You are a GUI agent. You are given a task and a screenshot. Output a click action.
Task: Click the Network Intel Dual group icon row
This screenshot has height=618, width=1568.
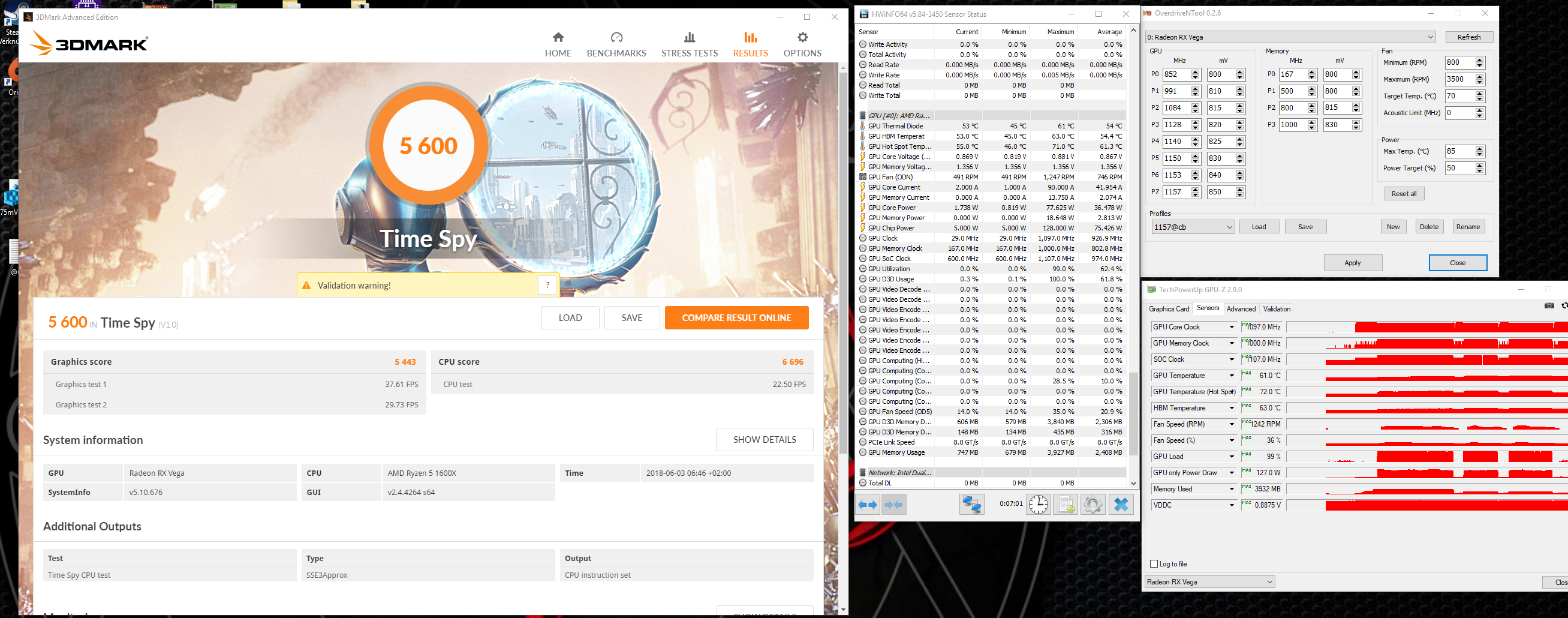click(862, 472)
